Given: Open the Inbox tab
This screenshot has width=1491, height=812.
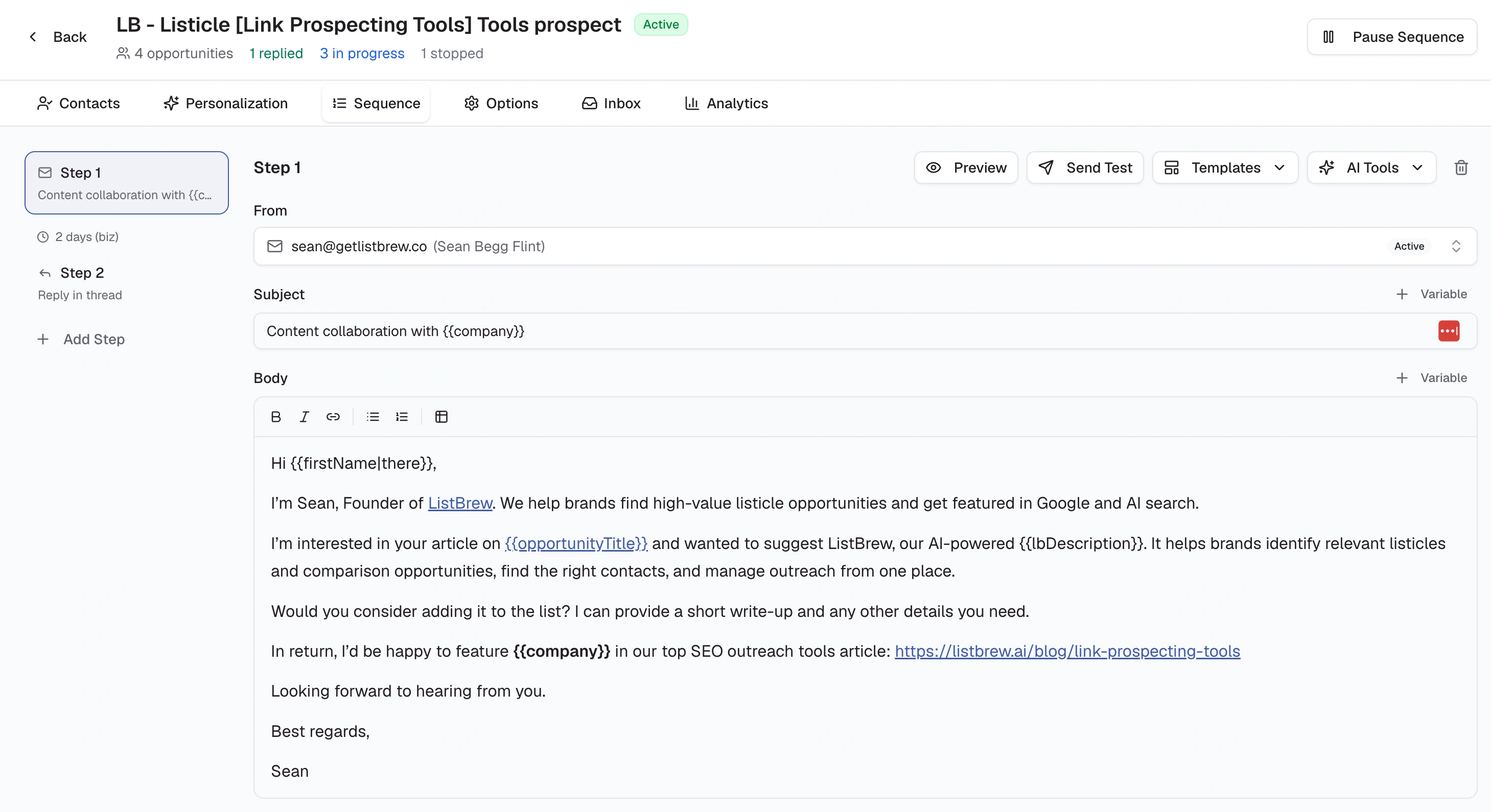Looking at the screenshot, I should 611,104.
